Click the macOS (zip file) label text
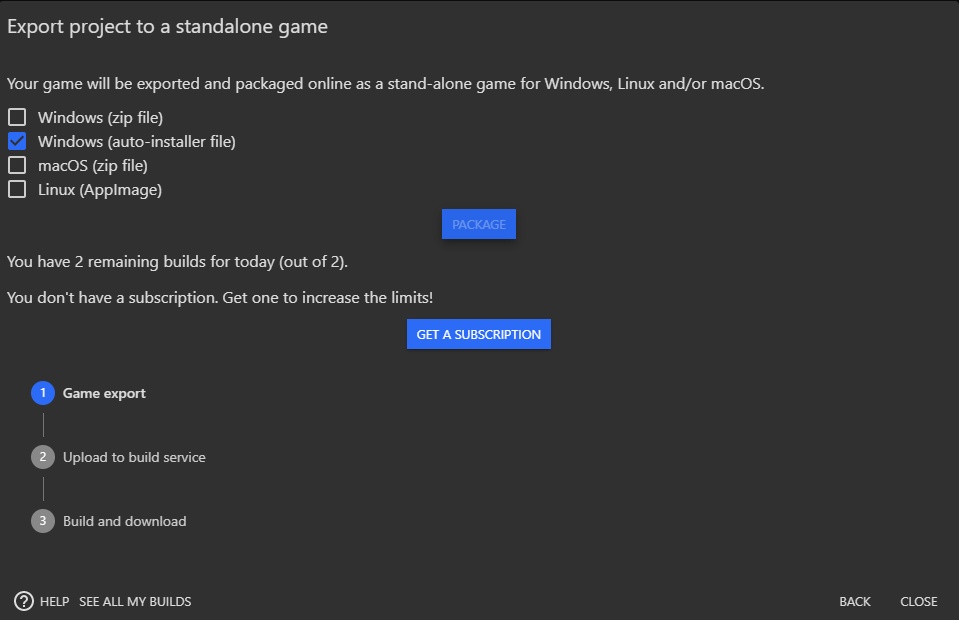Image resolution: width=959 pixels, height=620 pixels. (92, 166)
